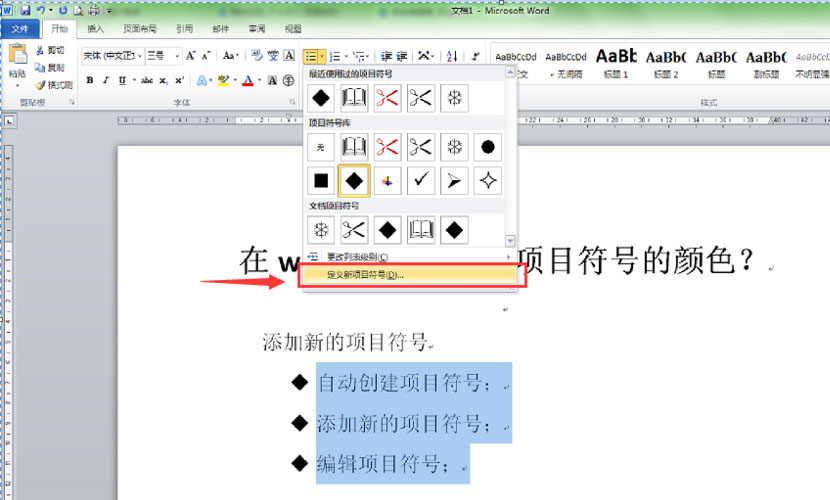Click the Cut (剪切) scissors button
Viewport: 830px width, 500px height.
(50, 50)
